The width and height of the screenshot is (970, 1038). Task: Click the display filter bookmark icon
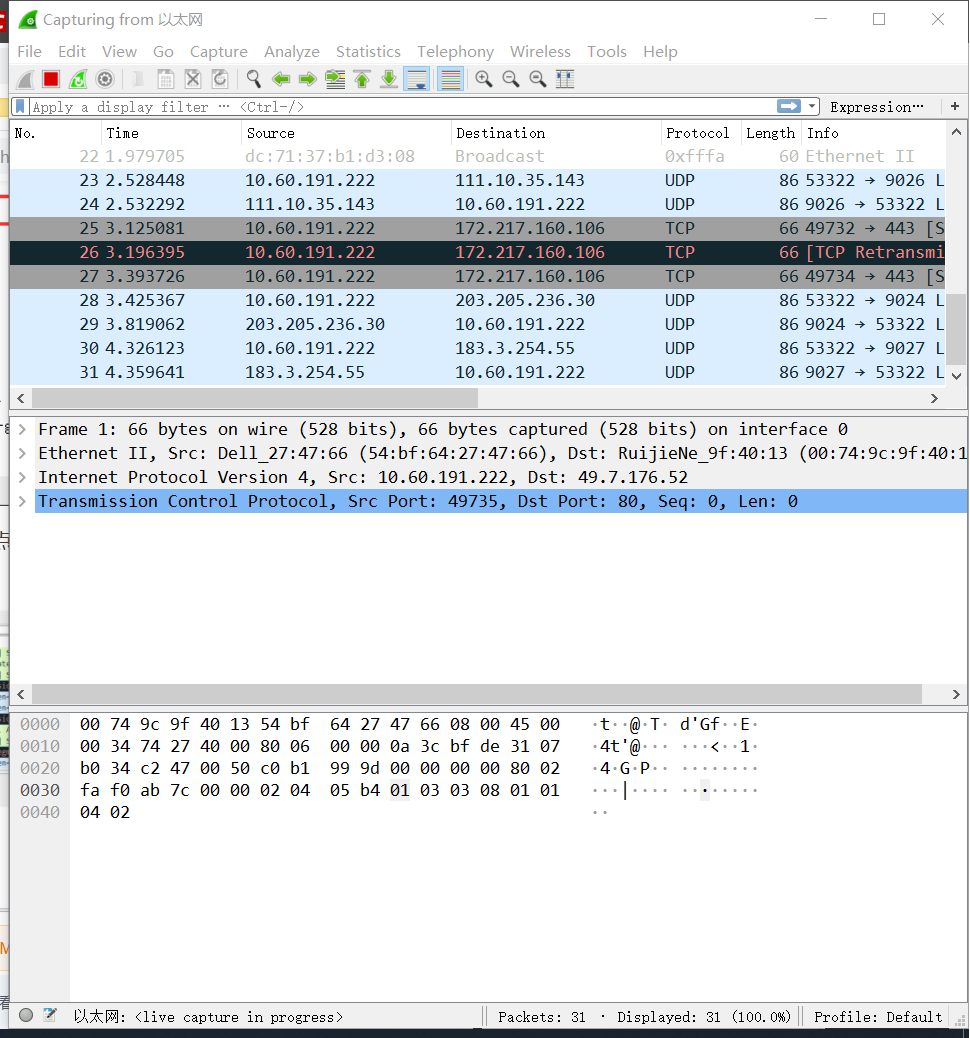click(21, 107)
